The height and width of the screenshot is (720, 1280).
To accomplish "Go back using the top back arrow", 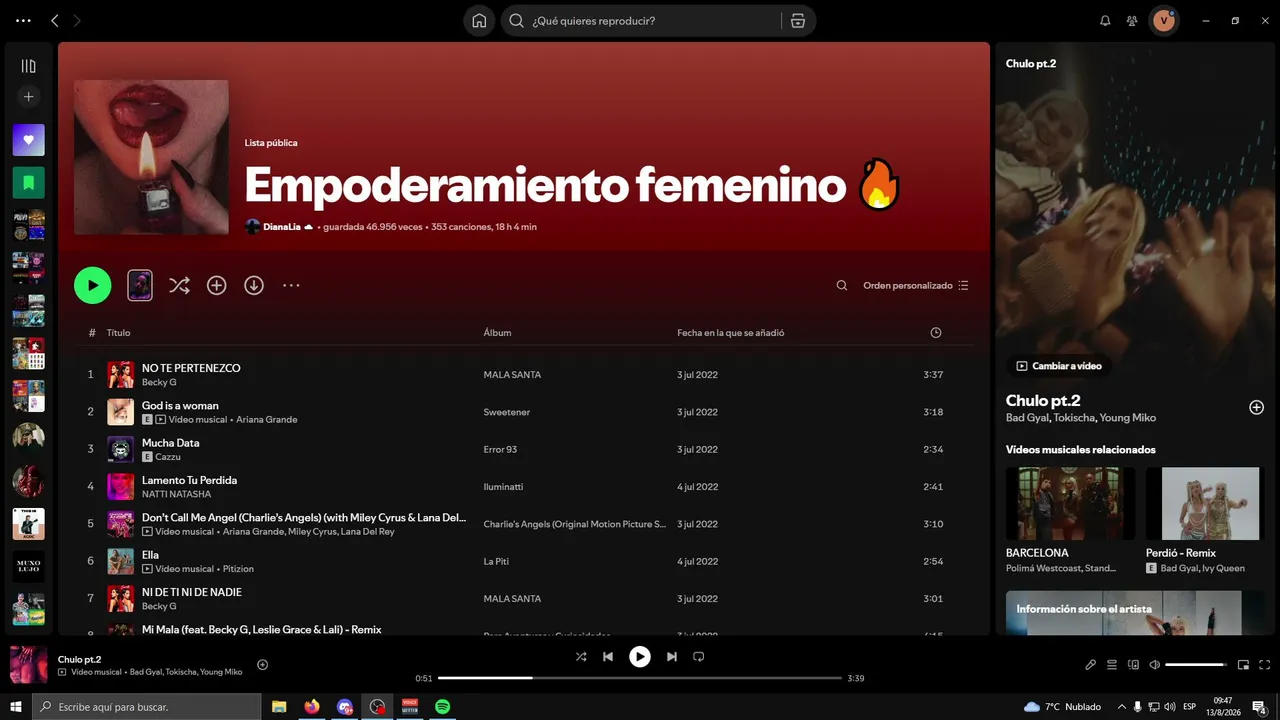I will (x=55, y=21).
